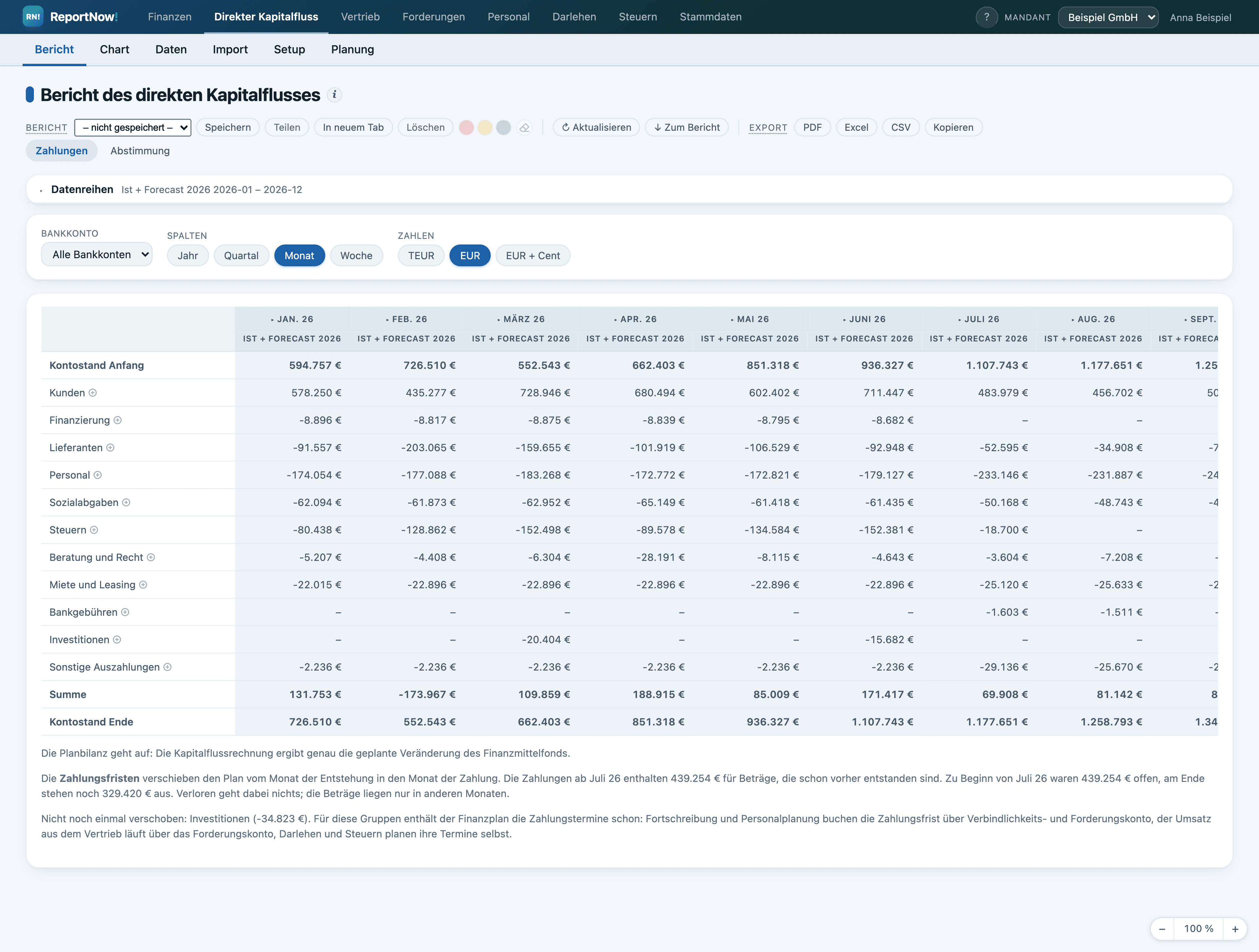Pick the yellow color swatch

pos(484,127)
